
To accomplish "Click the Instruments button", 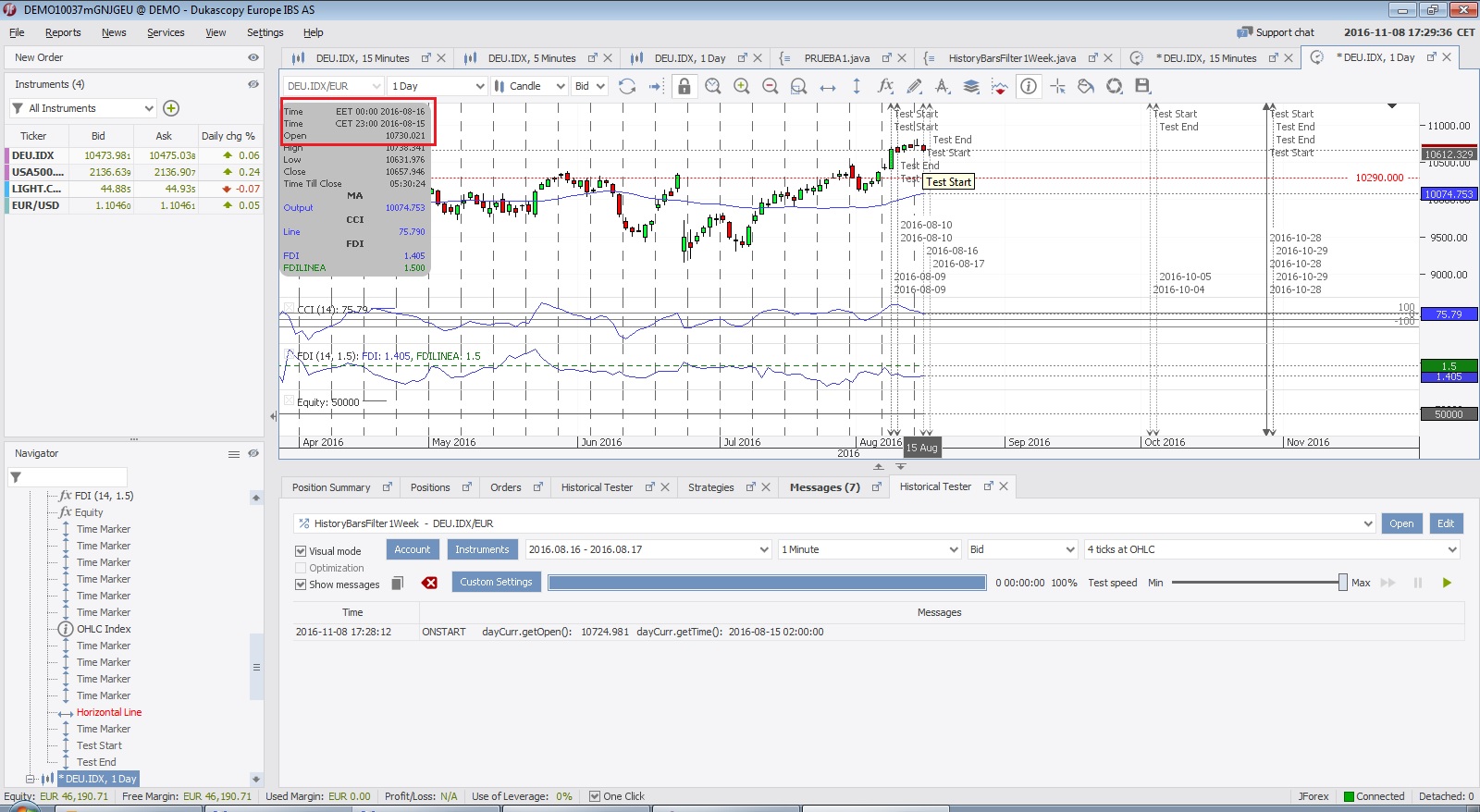I will click(482, 549).
